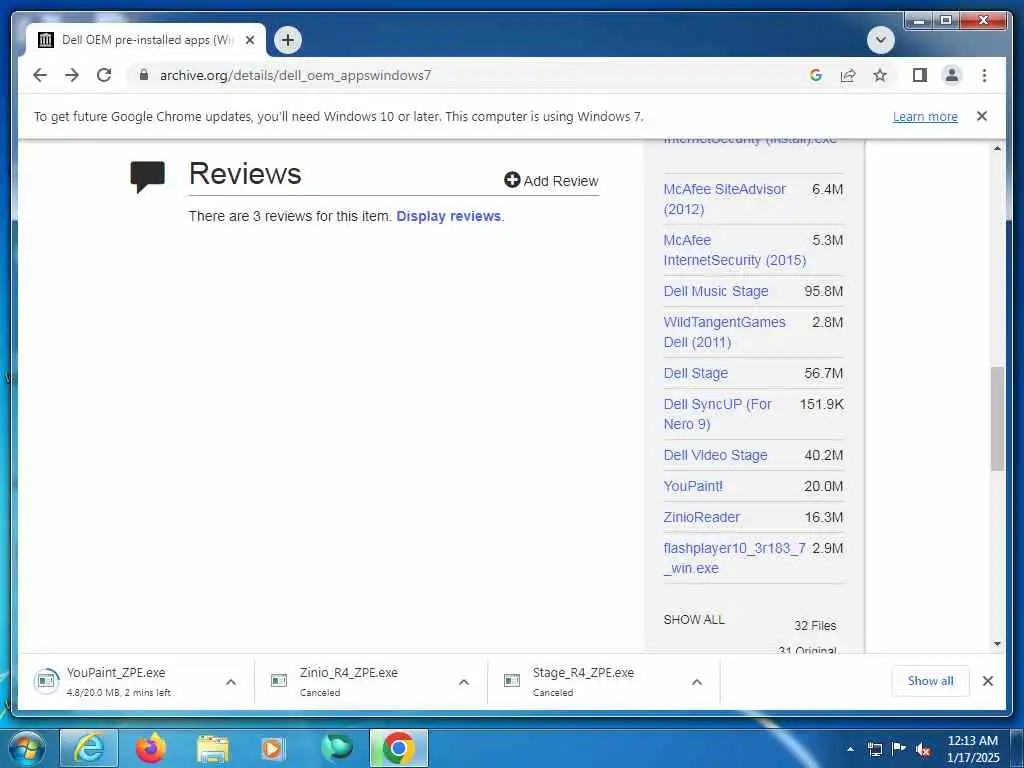Open the Windows Start menu
1024x768 pixels.
click(27, 748)
